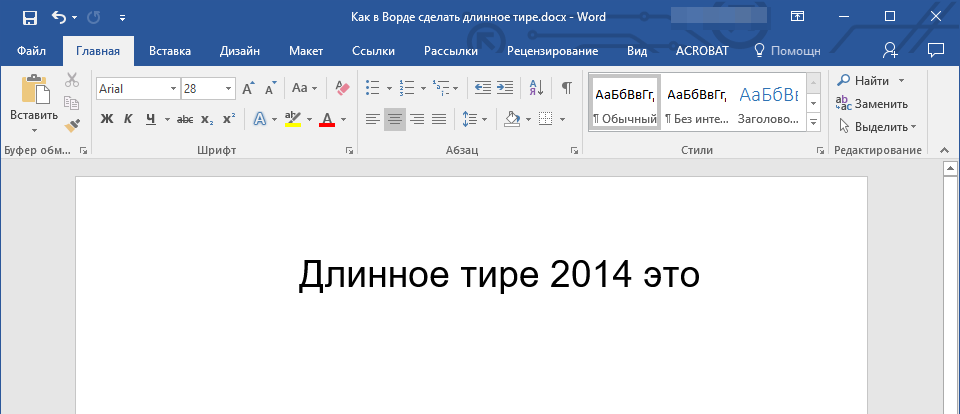Increase font size with grow font icon

[x=248, y=88]
